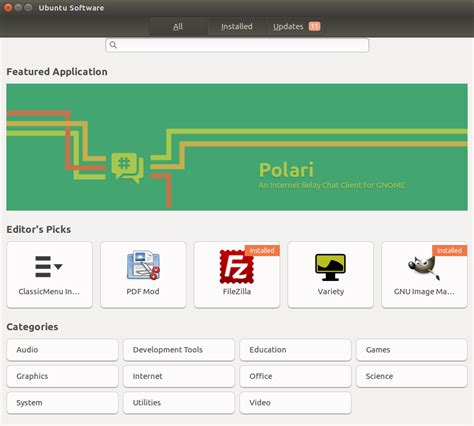Browse the Development Tools category
The image size is (474, 426).
(179, 350)
